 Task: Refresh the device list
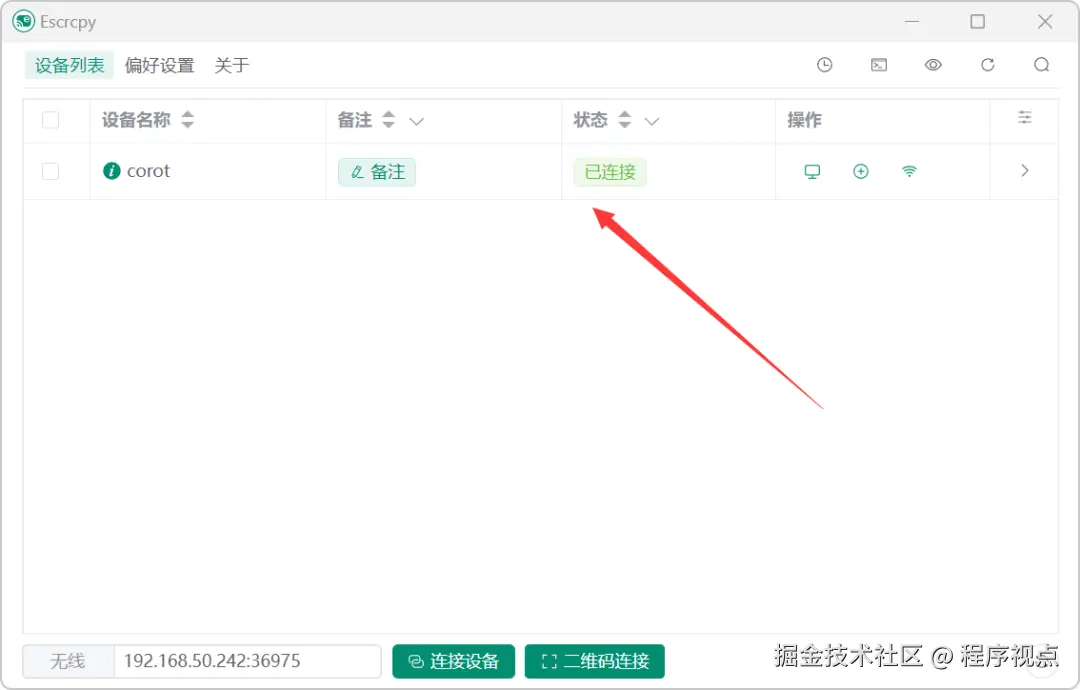click(x=987, y=64)
